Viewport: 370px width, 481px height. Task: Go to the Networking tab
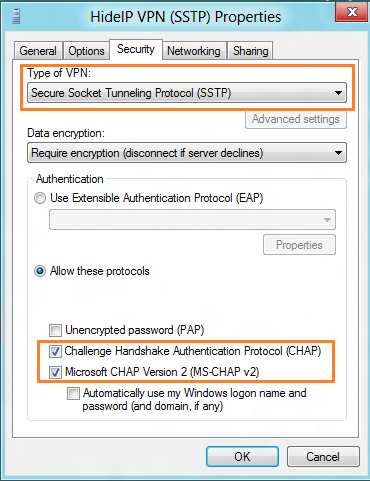point(194,51)
